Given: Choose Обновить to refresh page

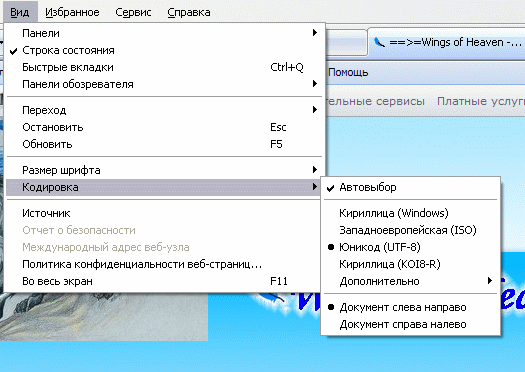Looking at the screenshot, I should point(164,144).
